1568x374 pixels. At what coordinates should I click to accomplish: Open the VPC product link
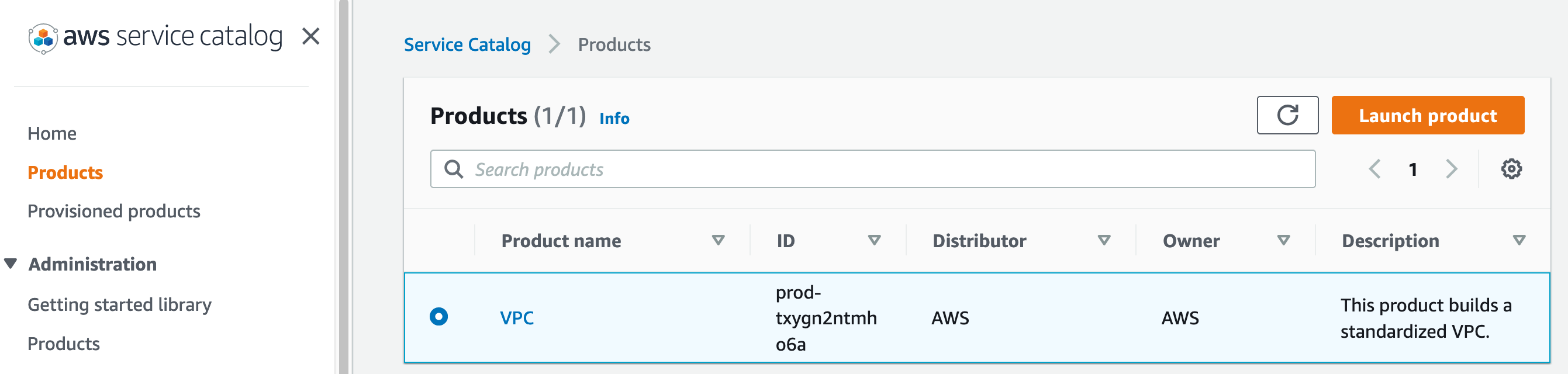click(516, 317)
